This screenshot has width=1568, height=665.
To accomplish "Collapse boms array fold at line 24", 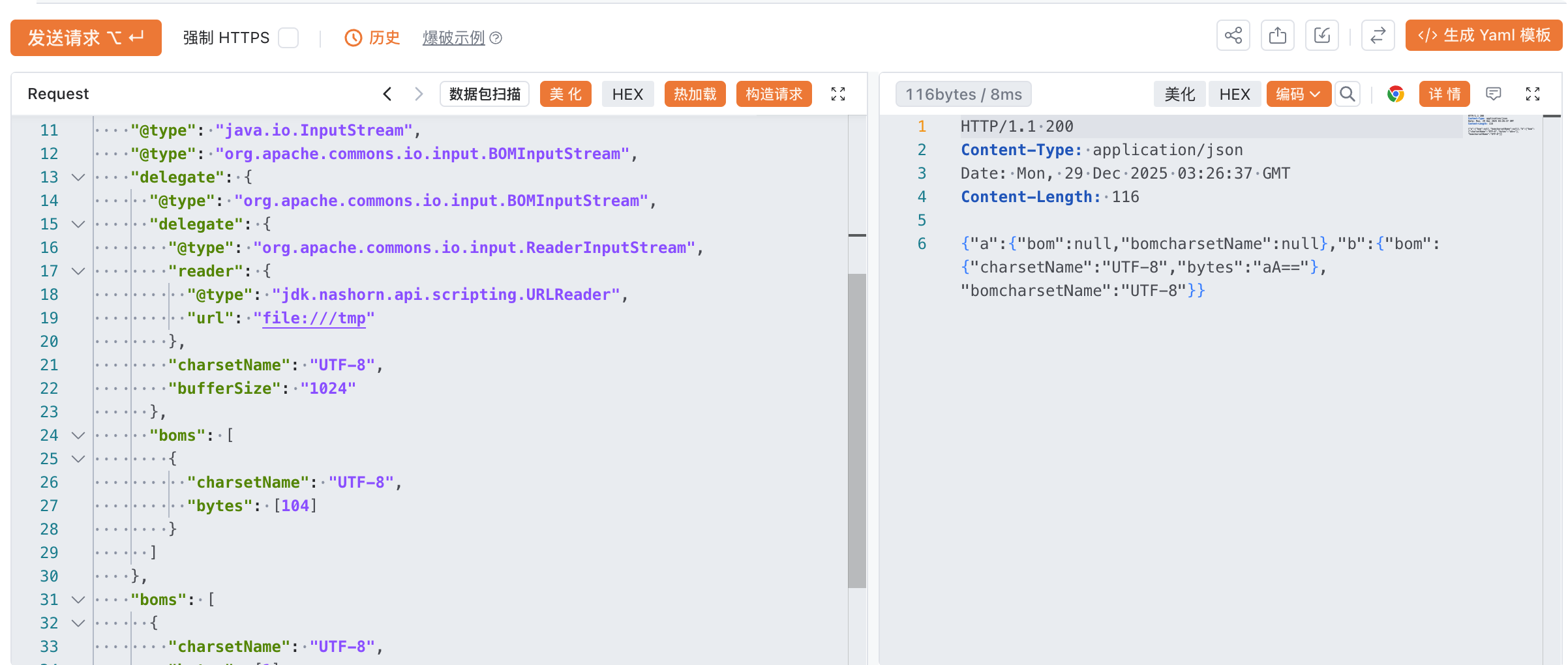I will click(x=78, y=436).
